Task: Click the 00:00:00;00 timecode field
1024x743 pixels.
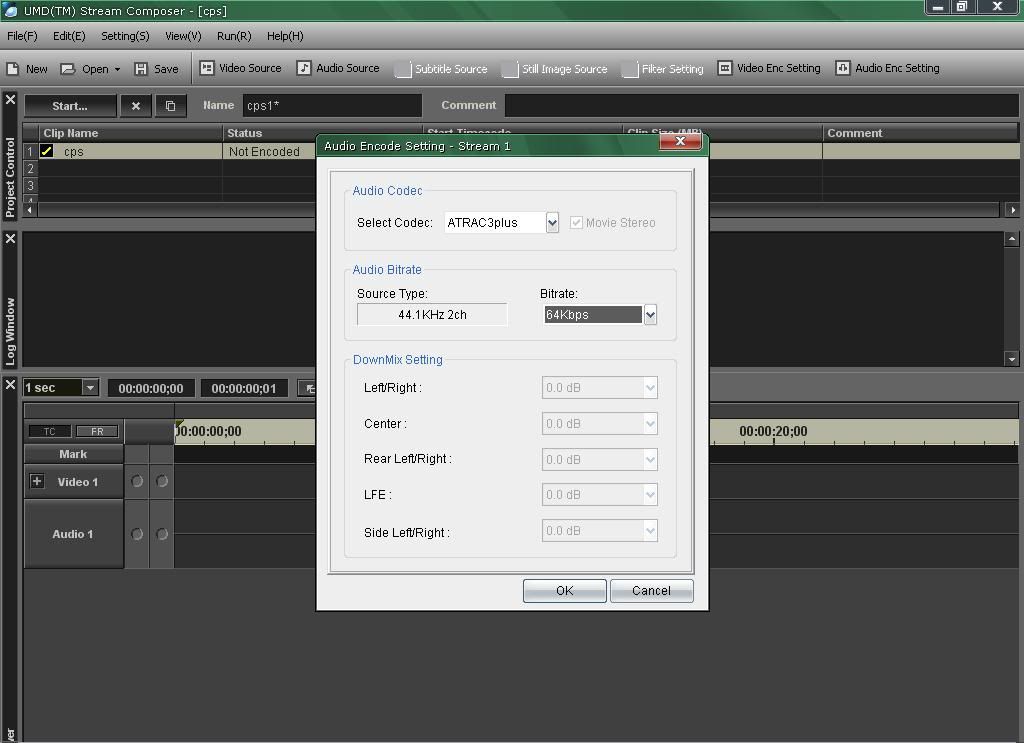Action: (151, 388)
